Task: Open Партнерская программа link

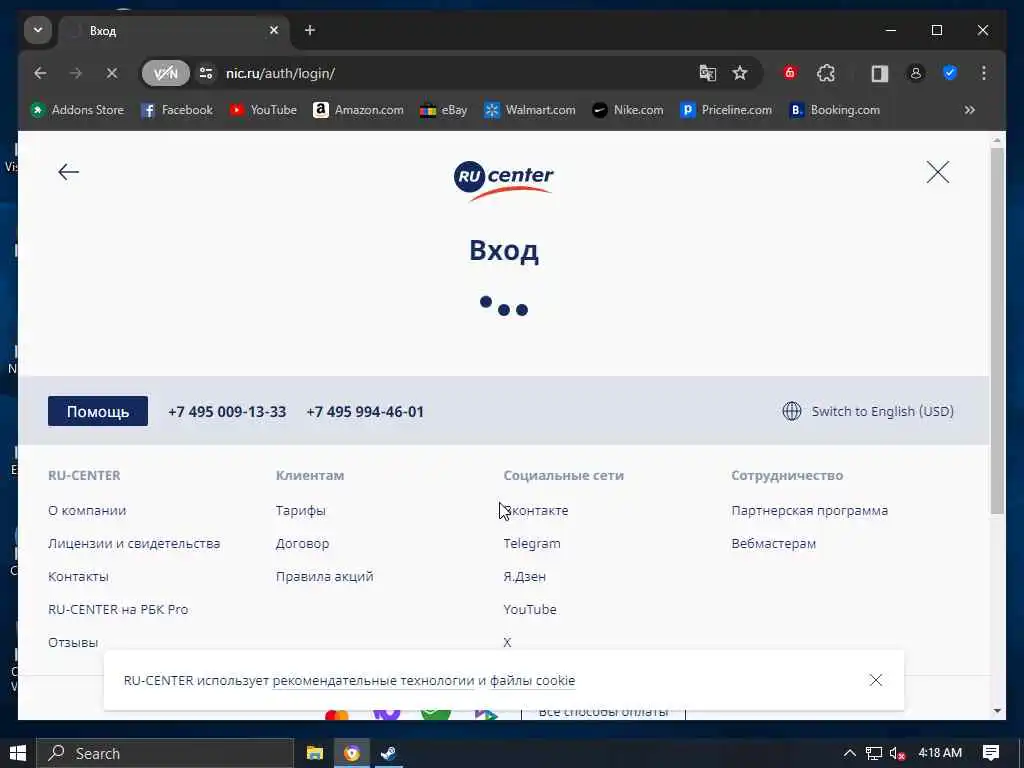Action: [x=810, y=511]
